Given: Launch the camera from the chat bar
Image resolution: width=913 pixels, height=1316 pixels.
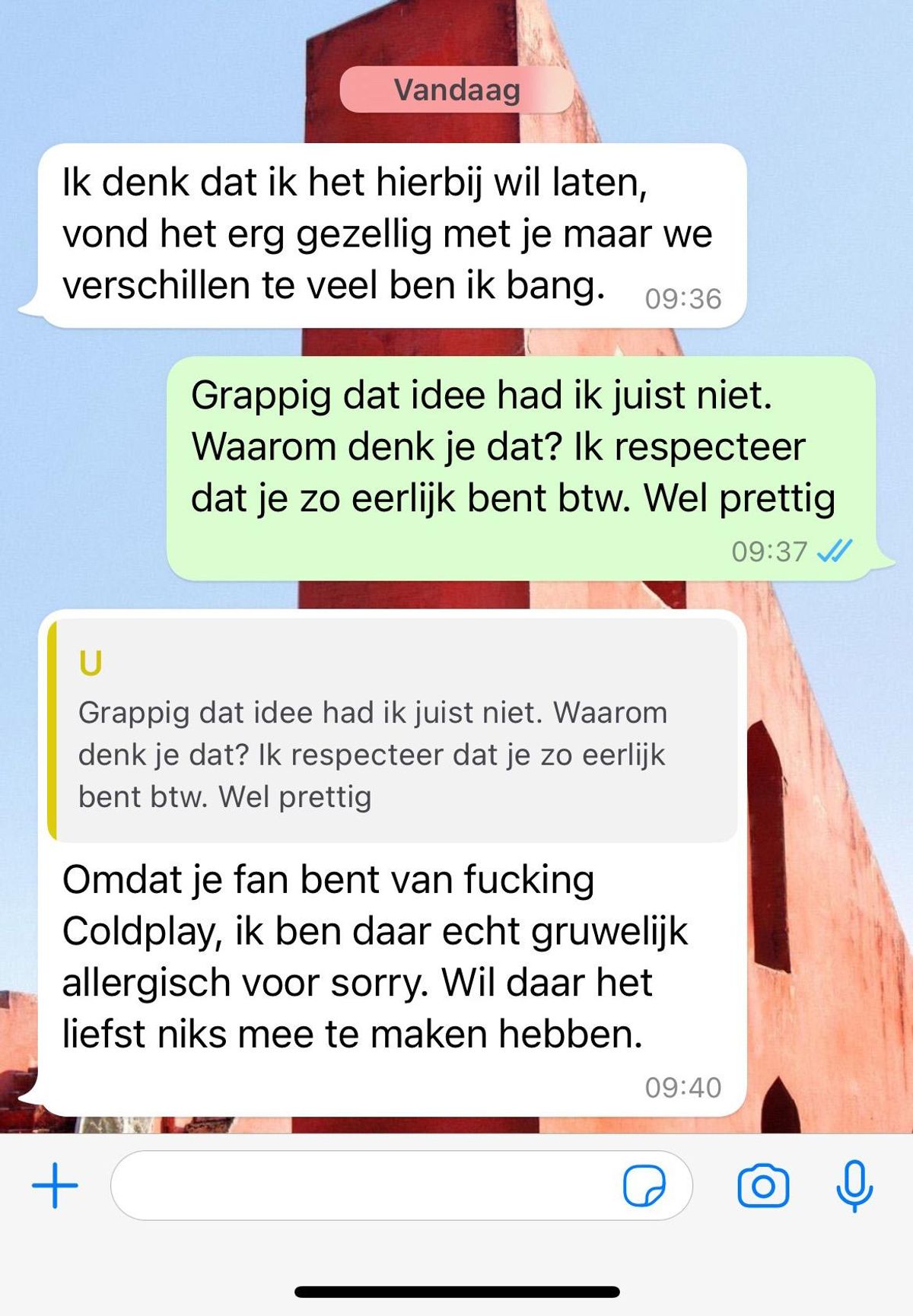Looking at the screenshot, I should (x=763, y=1185).
